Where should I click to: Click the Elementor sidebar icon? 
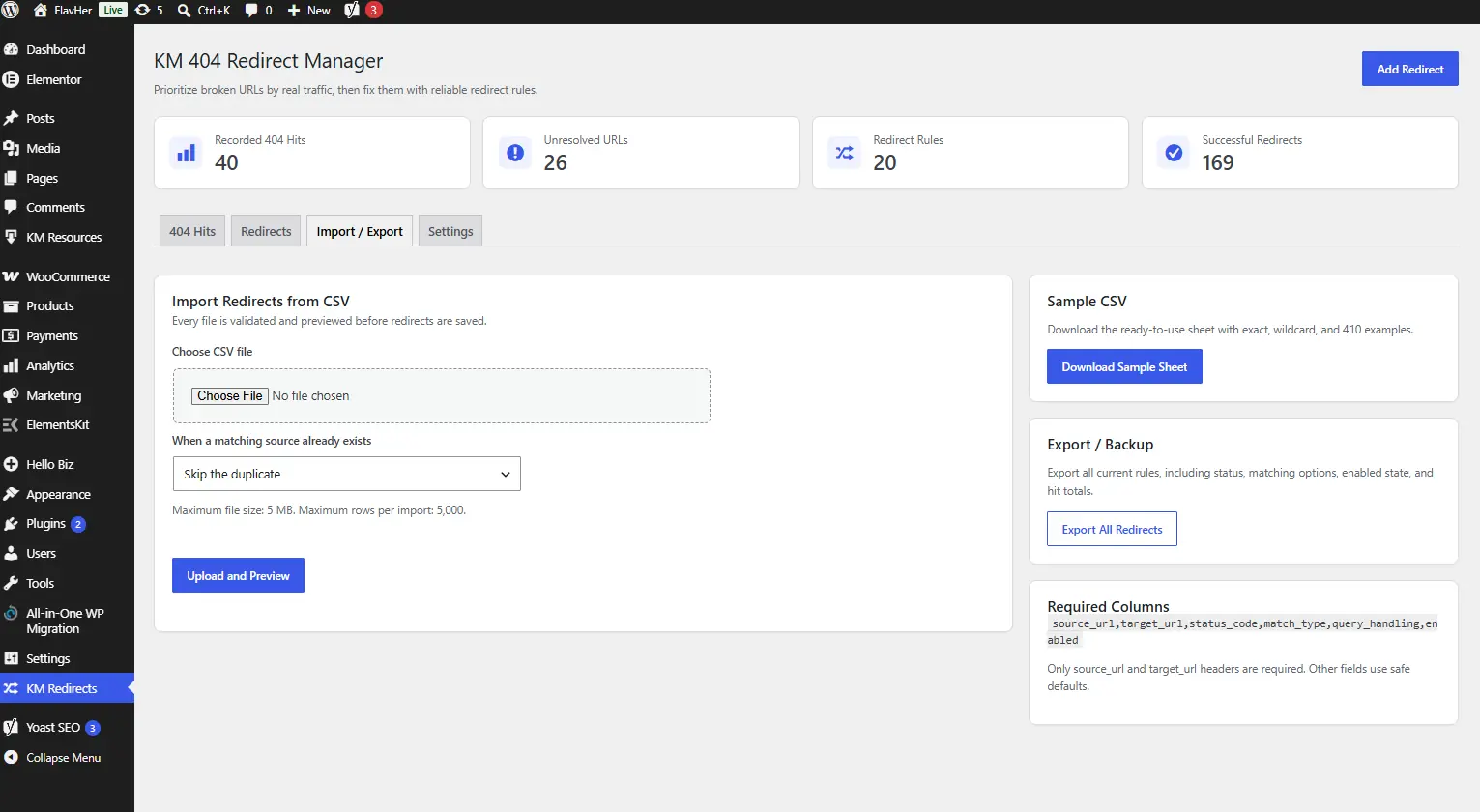tap(12, 79)
